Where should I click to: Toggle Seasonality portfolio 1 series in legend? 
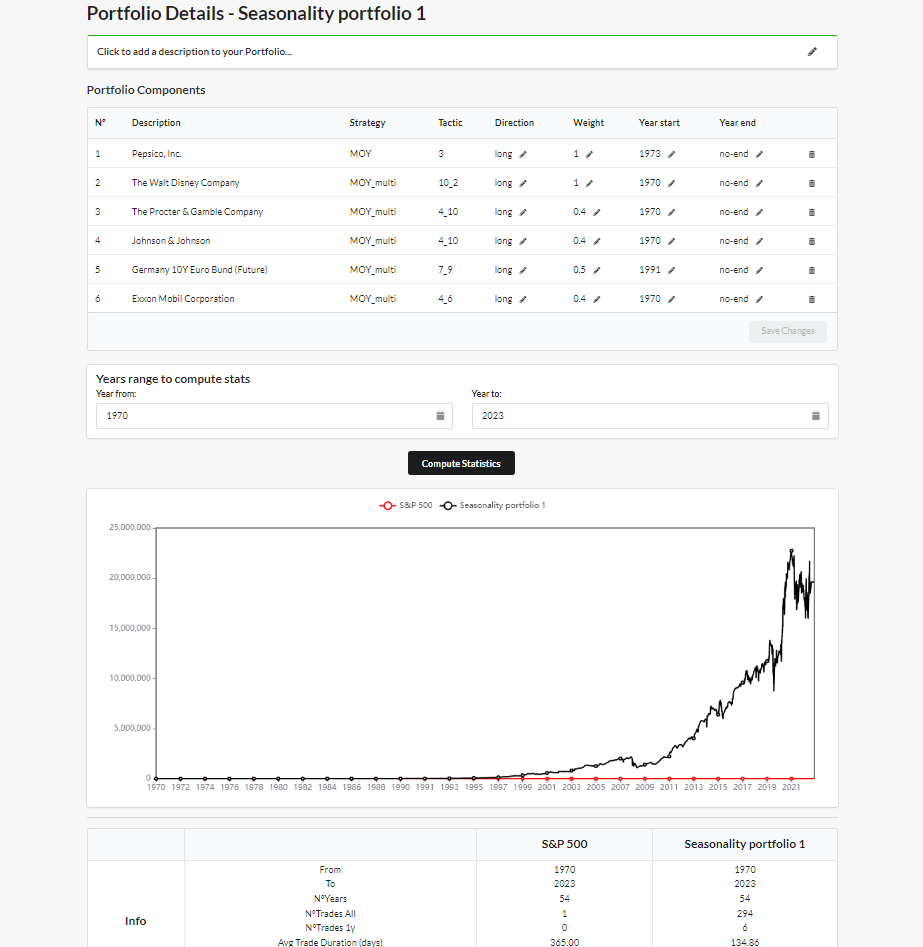tap(493, 506)
